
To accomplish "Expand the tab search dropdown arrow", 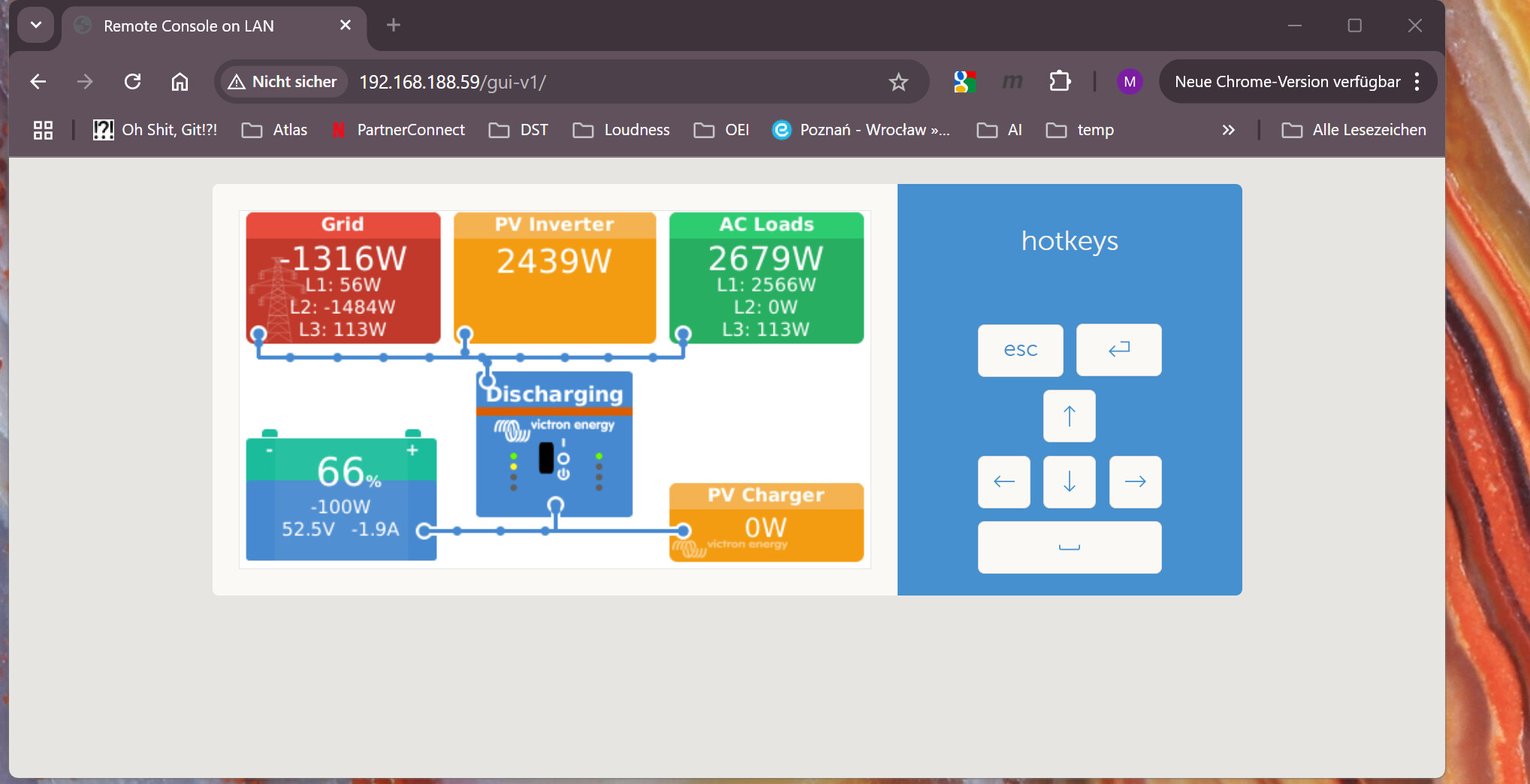I will [x=35, y=26].
